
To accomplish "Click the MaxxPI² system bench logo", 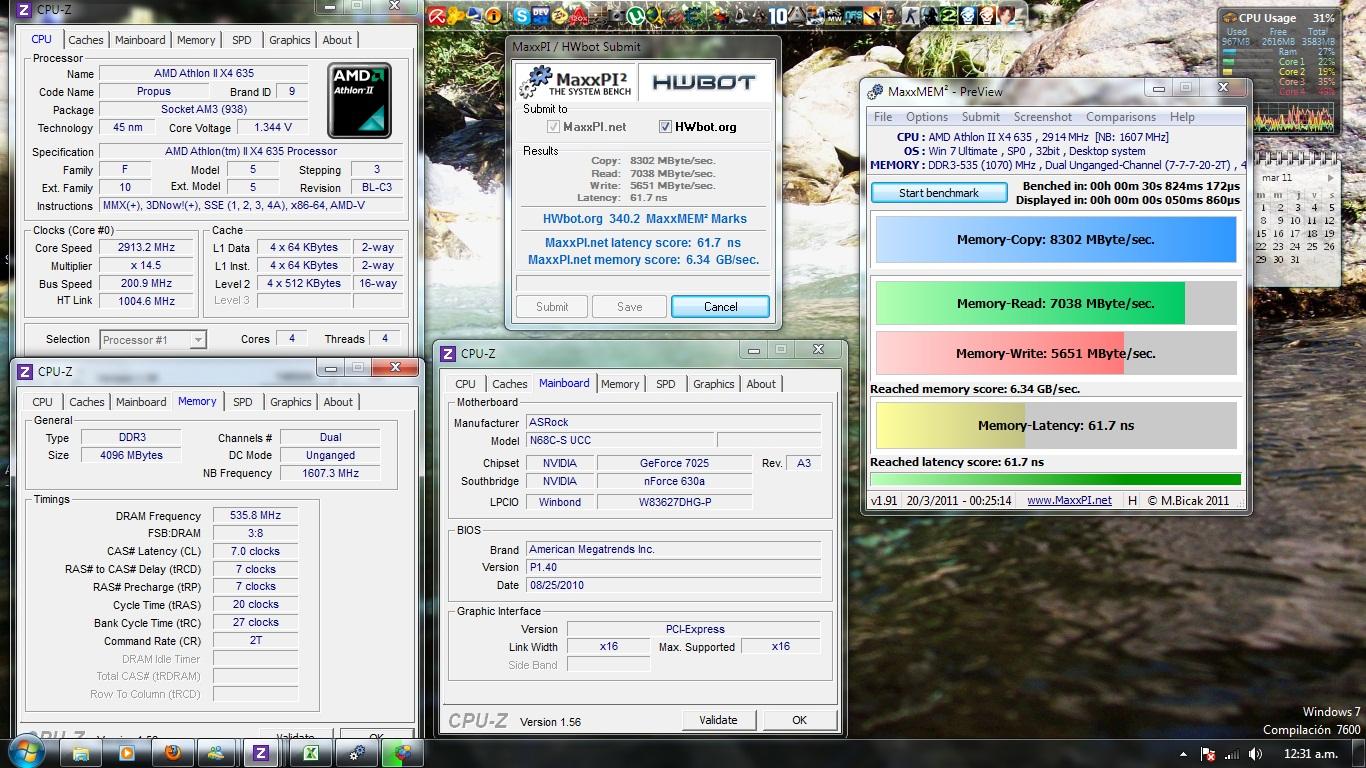I will pyautogui.click(x=577, y=82).
